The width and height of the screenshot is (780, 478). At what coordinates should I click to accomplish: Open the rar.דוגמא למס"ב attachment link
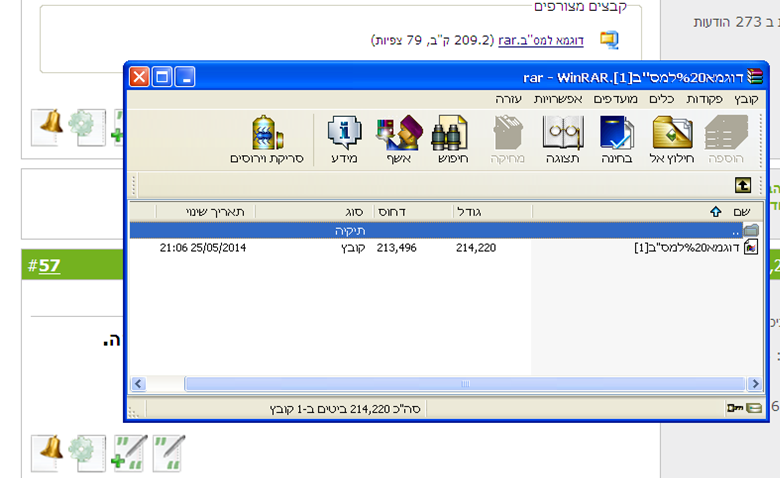(x=541, y=40)
